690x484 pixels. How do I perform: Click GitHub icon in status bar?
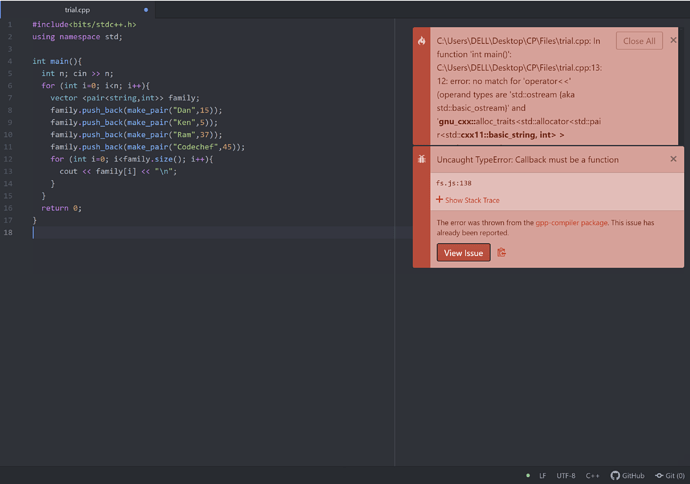coord(628,476)
